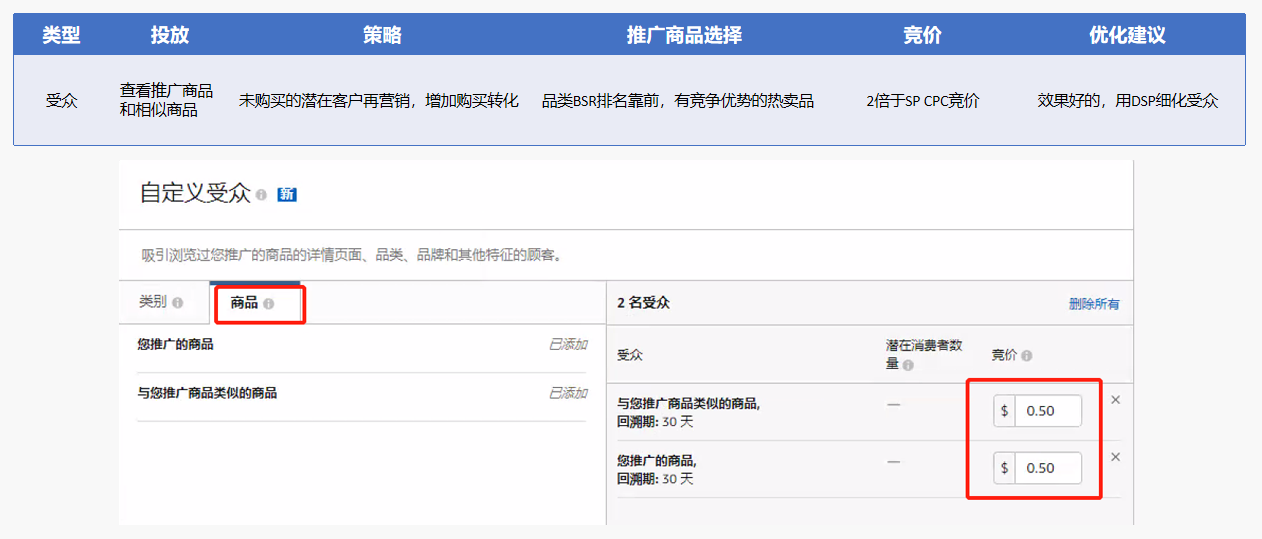1262x539 pixels.
Task: Click the 效果好的，用DSP细化受众 cell
Action: click(x=1128, y=101)
